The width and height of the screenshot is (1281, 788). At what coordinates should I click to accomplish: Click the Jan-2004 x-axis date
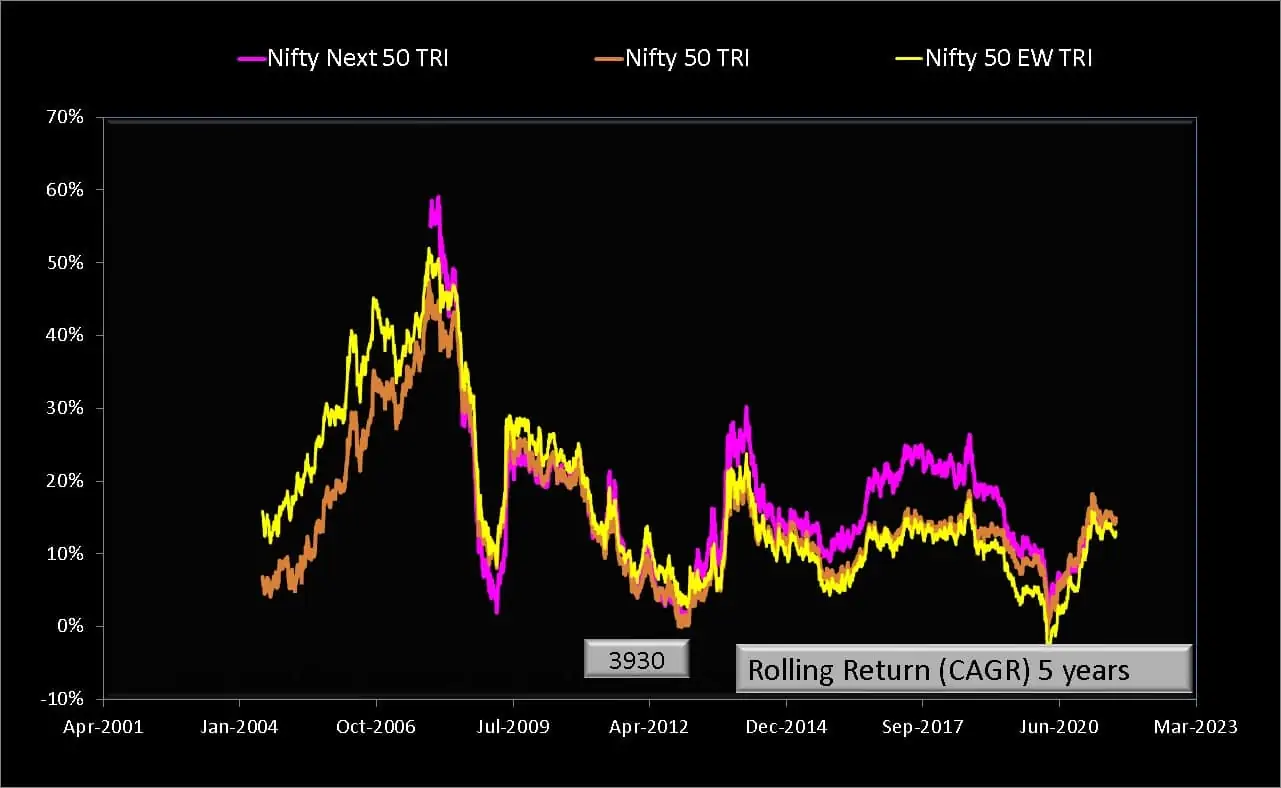[x=238, y=727]
